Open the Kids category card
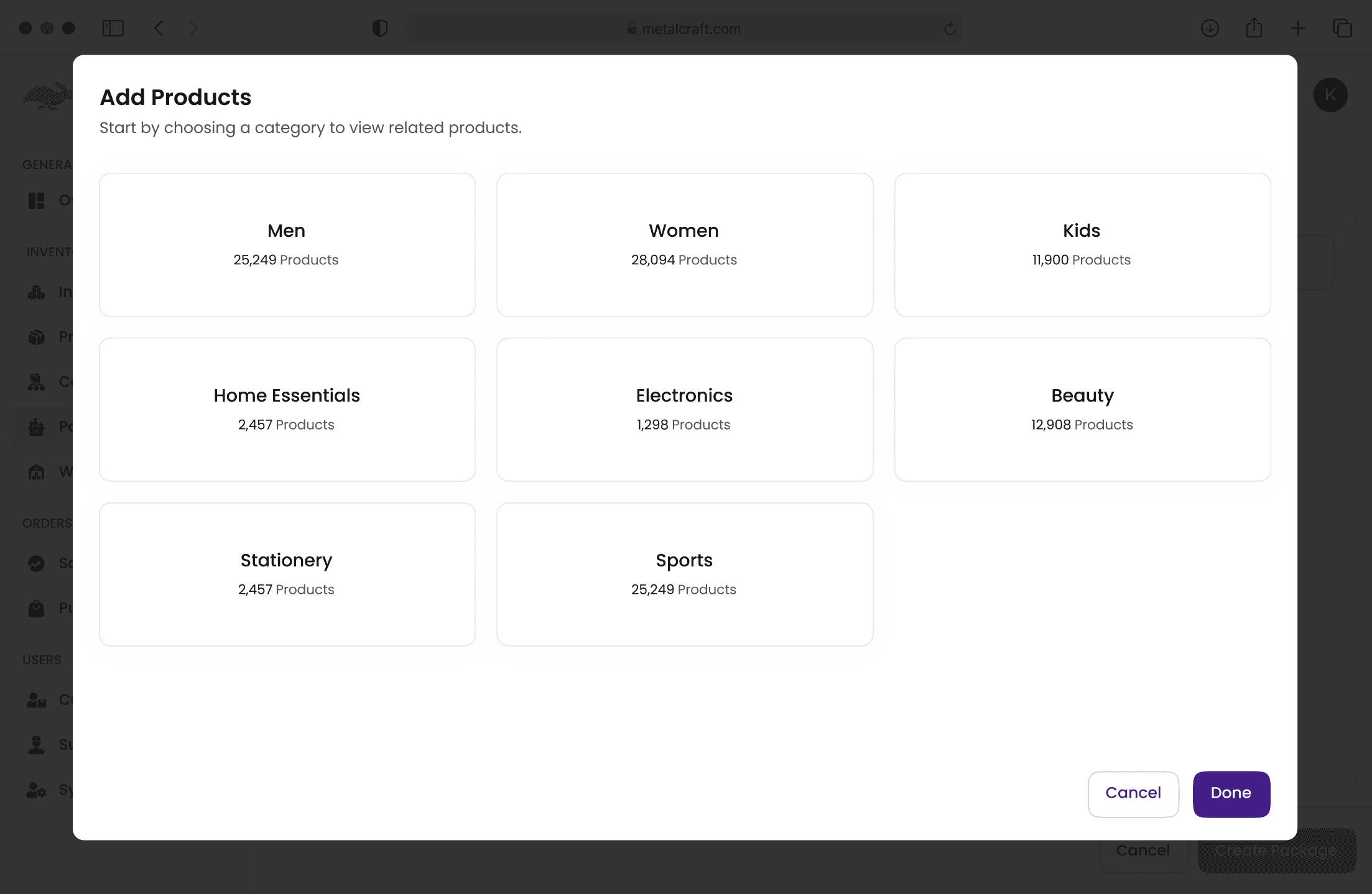Viewport: 1372px width, 894px height. 1082,244
